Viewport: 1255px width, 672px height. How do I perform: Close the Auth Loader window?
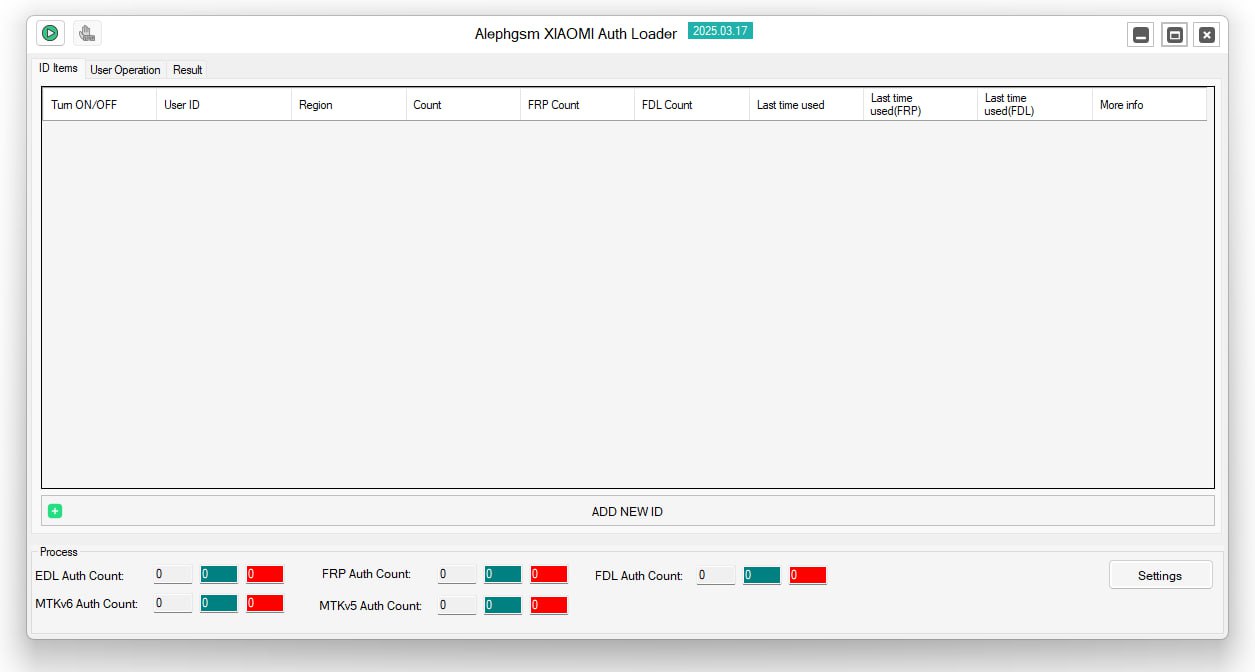click(1207, 35)
